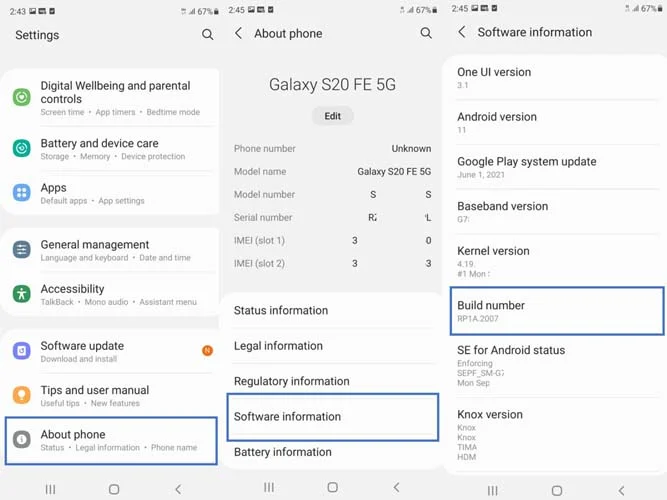The width and height of the screenshot is (667, 500).
Task: Tap back button on About phone navbar
Action: (396, 487)
